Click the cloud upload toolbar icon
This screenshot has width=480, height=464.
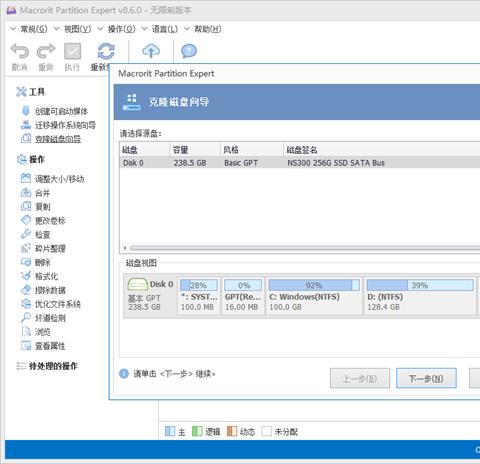[x=151, y=51]
